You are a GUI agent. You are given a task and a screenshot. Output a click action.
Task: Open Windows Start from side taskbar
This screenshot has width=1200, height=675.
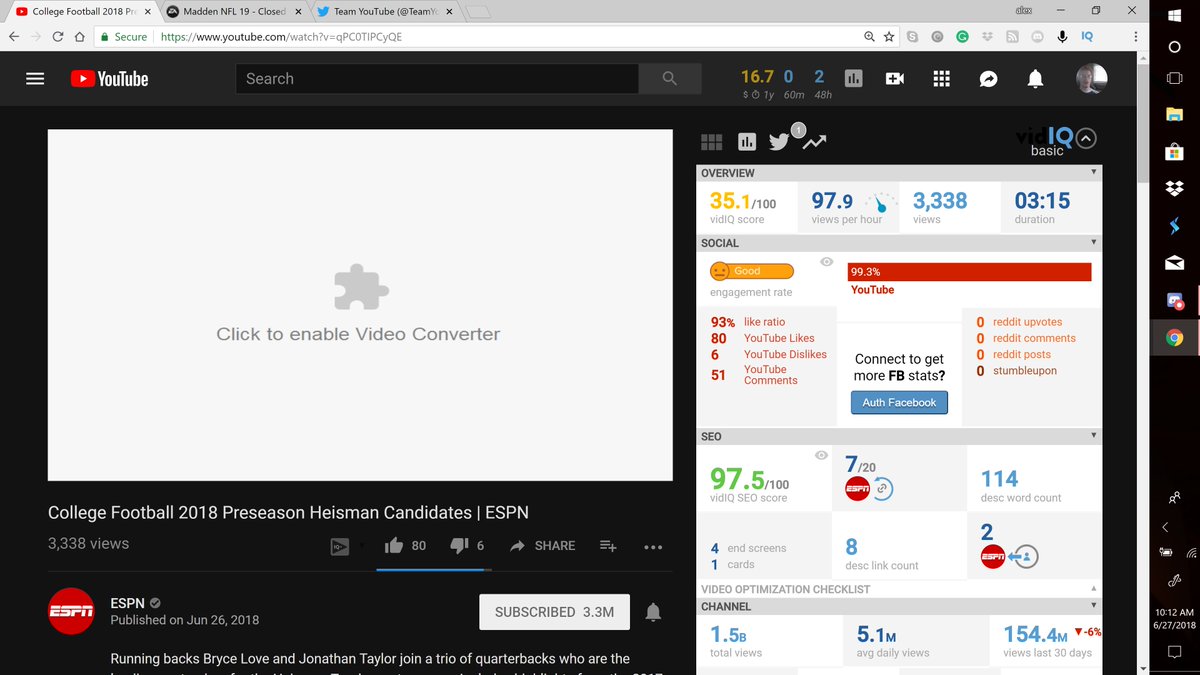click(x=1175, y=15)
